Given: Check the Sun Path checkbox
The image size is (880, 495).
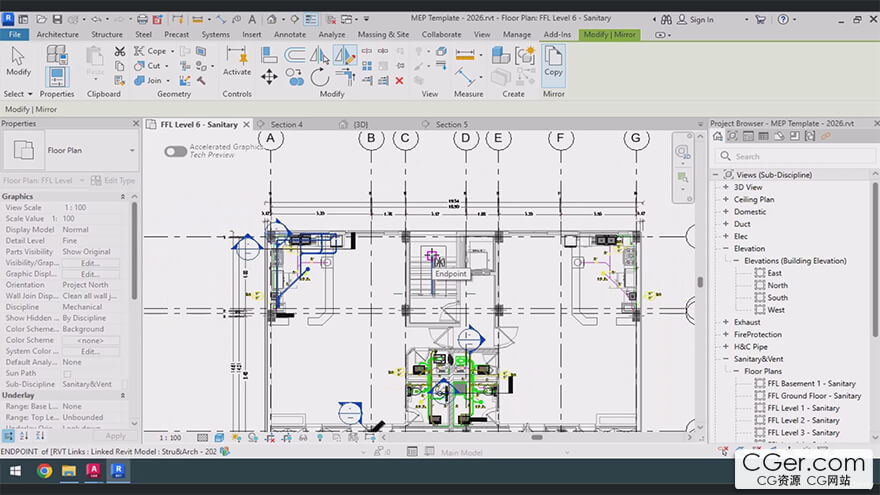Looking at the screenshot, I should [69, 373].
